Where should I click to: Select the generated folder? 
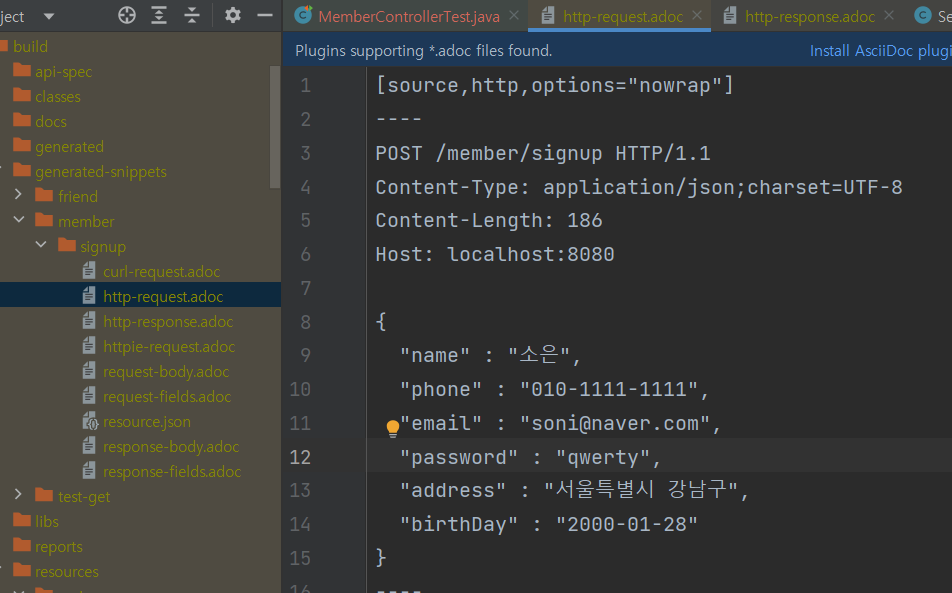click(x=69, y=147)
